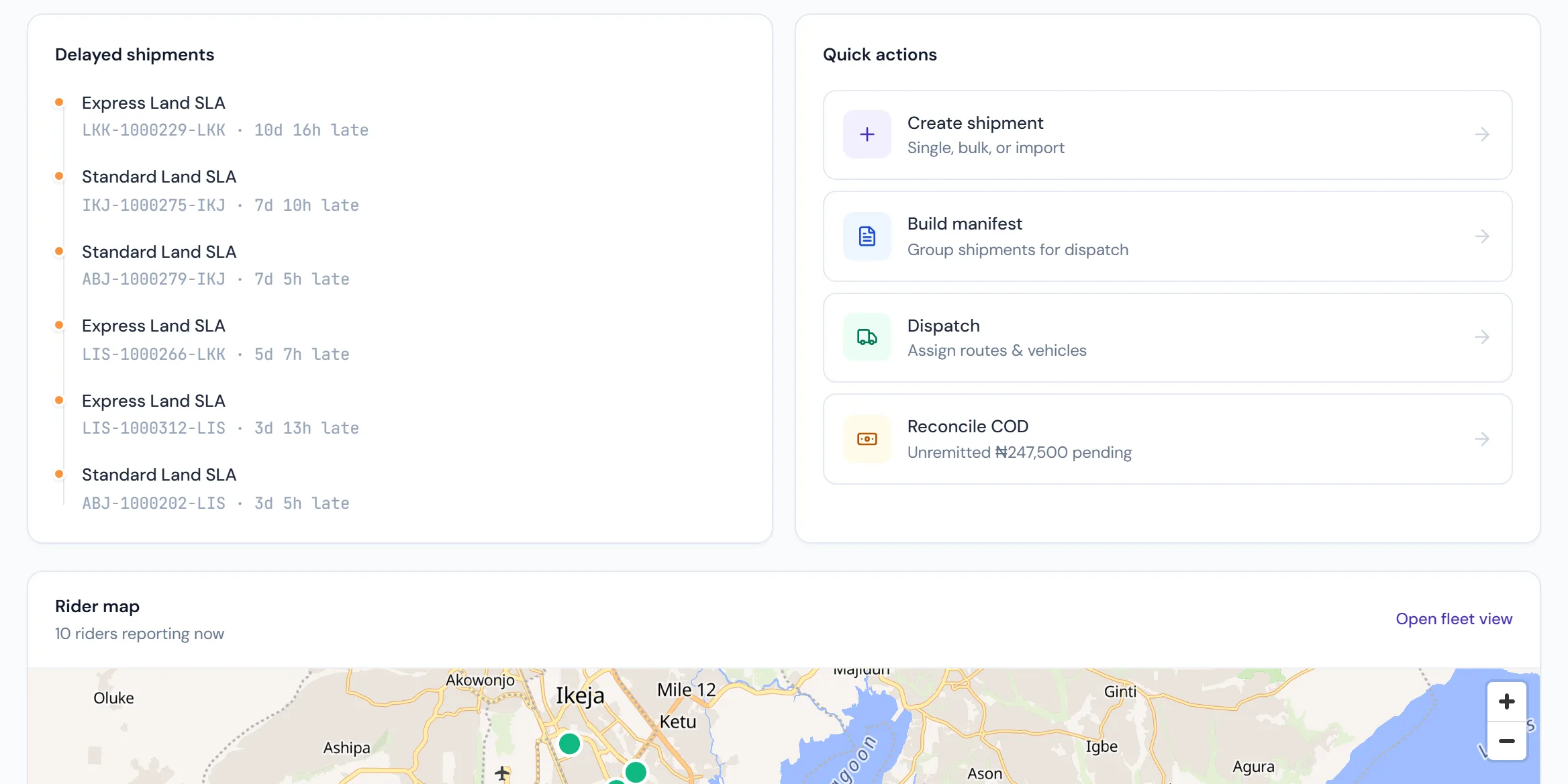This screenshot has width=1568, height=784.
Task: Click the airport plane icon on the map
Action: point(501,773)
